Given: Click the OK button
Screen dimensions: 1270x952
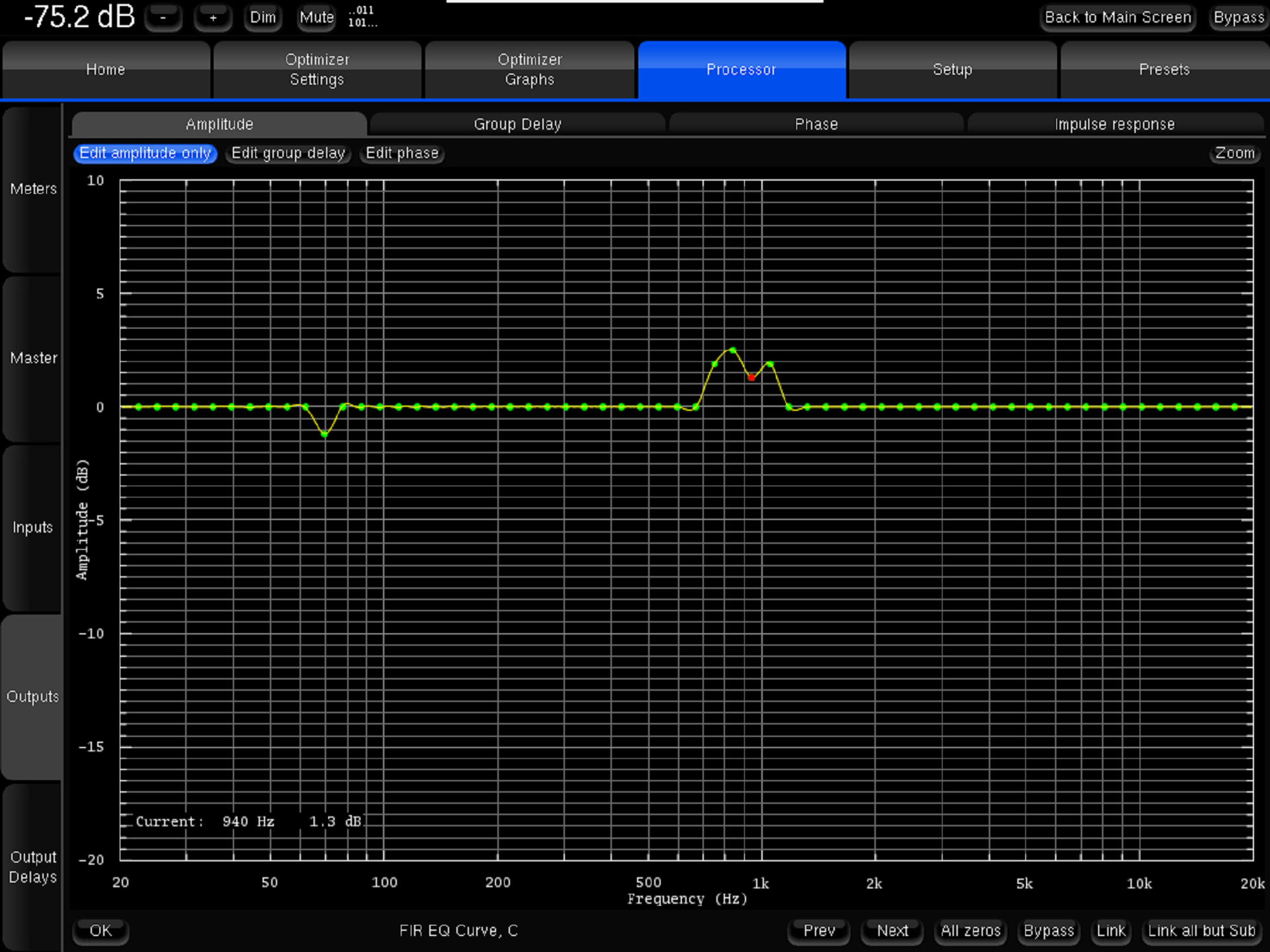Looking at the screenshot, I should tap(101, 931).
